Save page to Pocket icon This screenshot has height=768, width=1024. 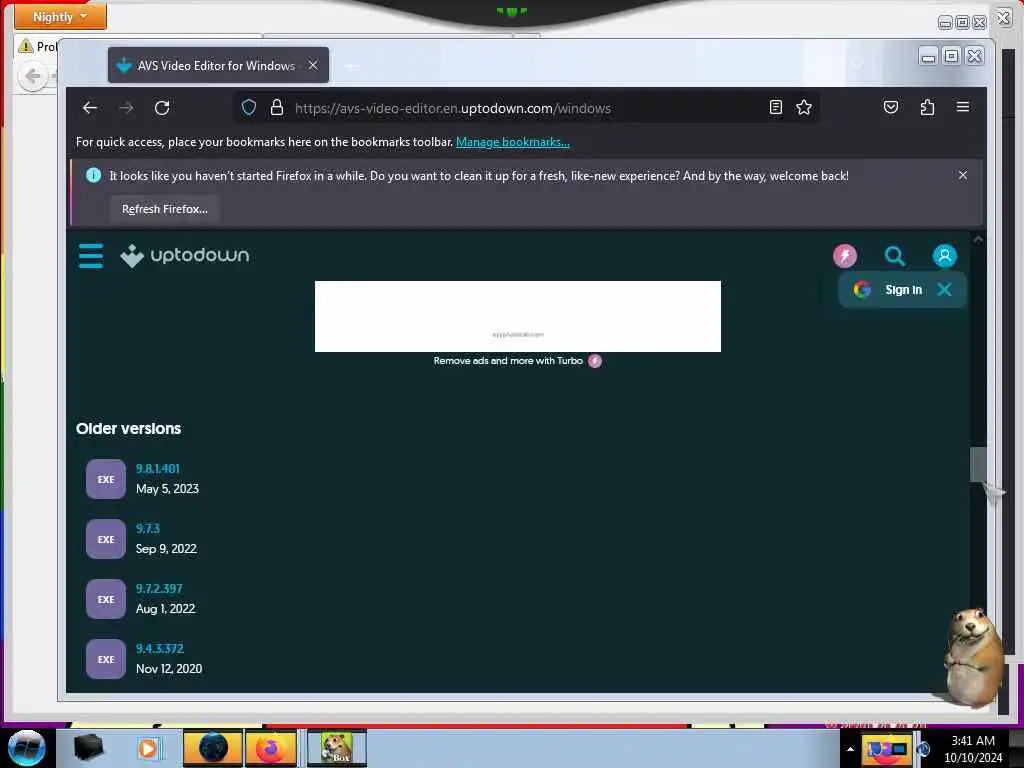click(x=891, y=107)
